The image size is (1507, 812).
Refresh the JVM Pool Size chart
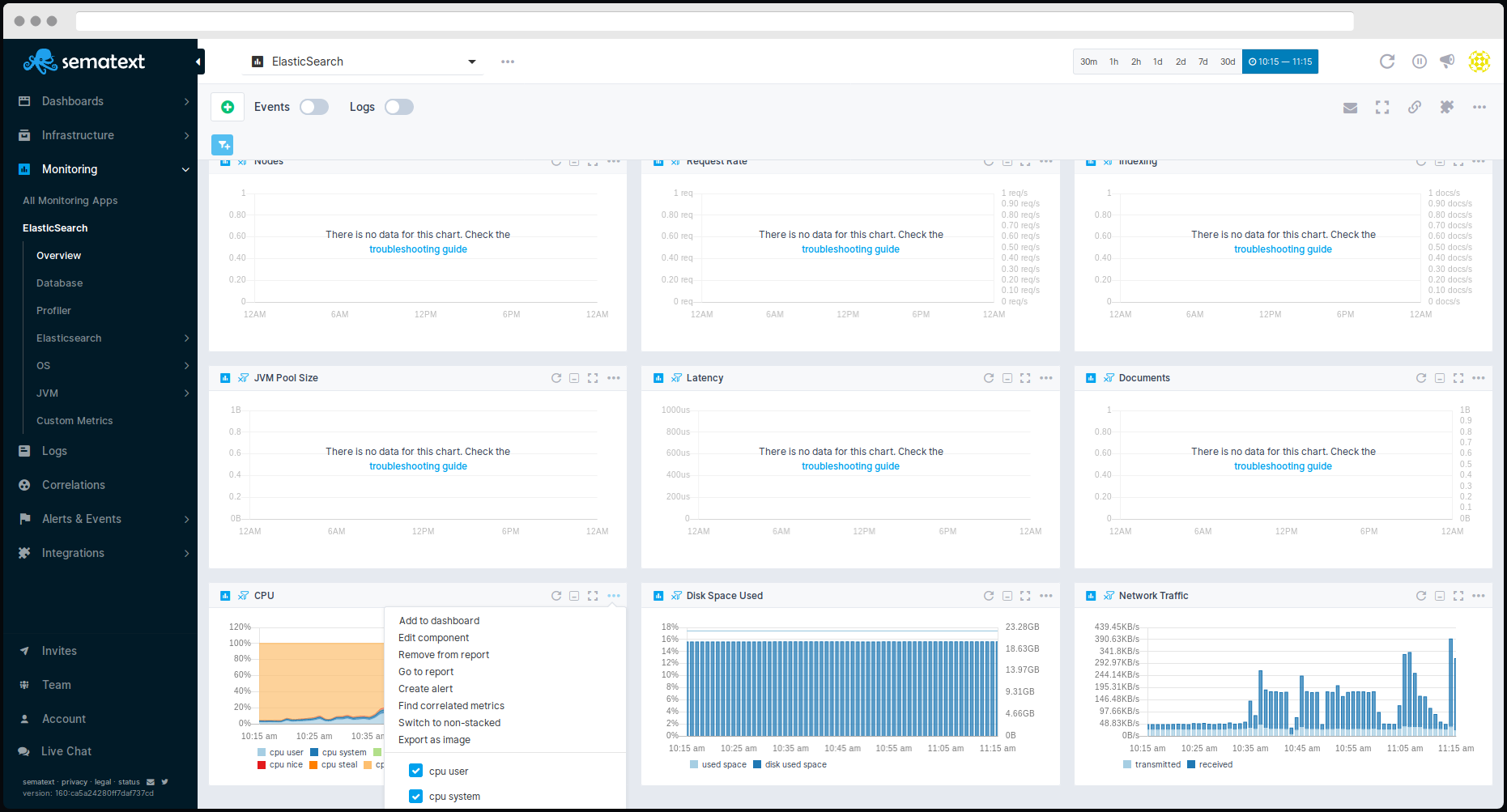click(556, 378)
